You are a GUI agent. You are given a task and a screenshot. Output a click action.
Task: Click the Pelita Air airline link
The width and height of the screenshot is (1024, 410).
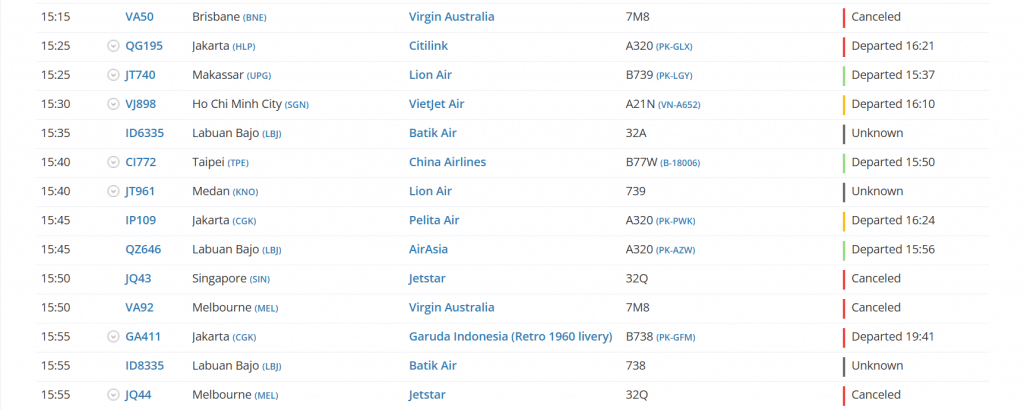tap(434, 220)
